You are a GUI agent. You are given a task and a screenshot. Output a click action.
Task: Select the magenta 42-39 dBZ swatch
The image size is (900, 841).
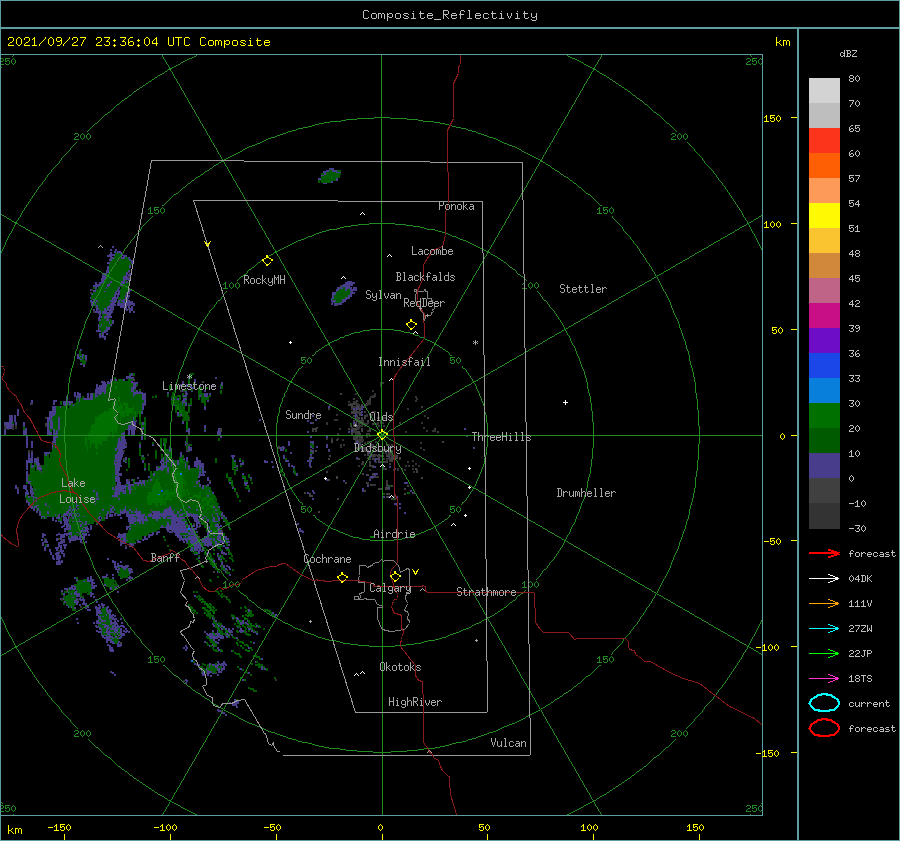pos(824,316)
